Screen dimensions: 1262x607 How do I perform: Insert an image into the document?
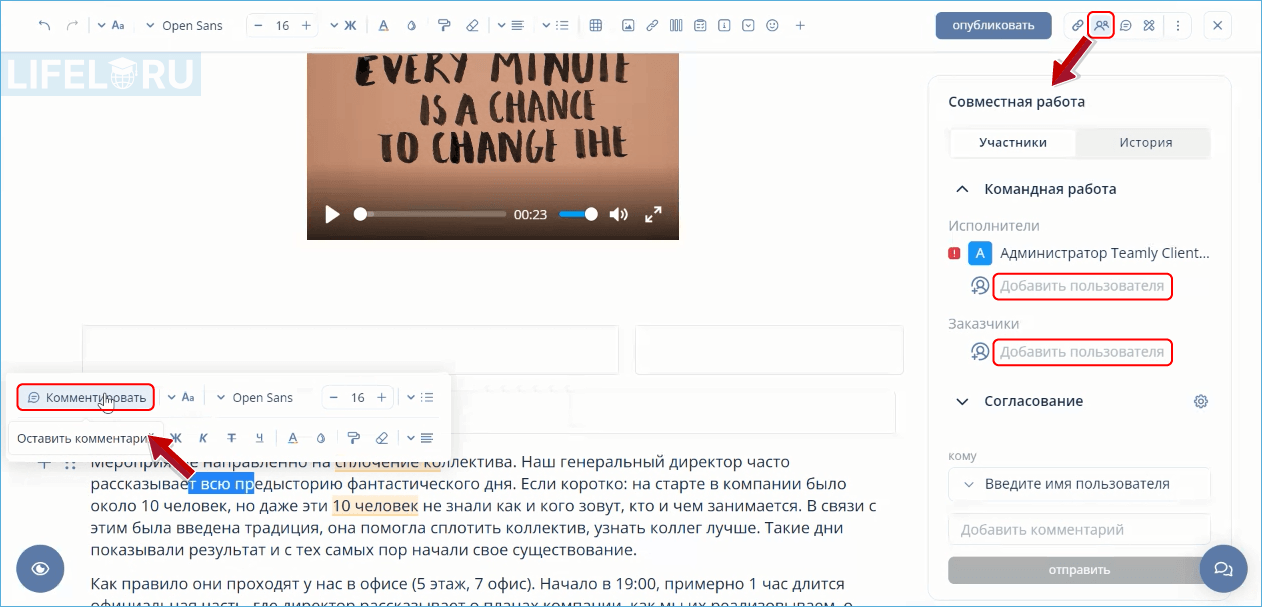[627, 25]
